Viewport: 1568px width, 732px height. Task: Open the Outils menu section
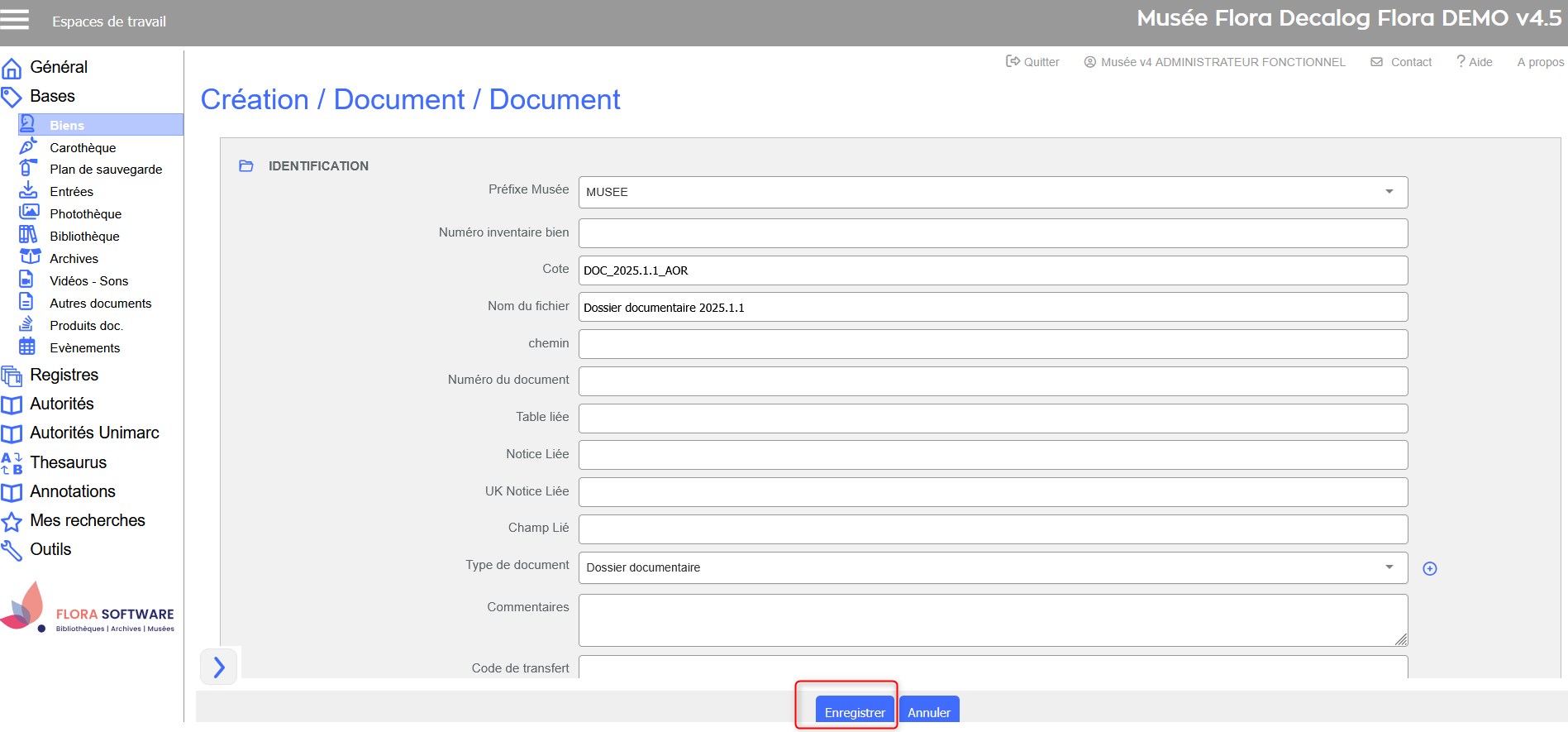pyautogui.click(x=50, y=549)
